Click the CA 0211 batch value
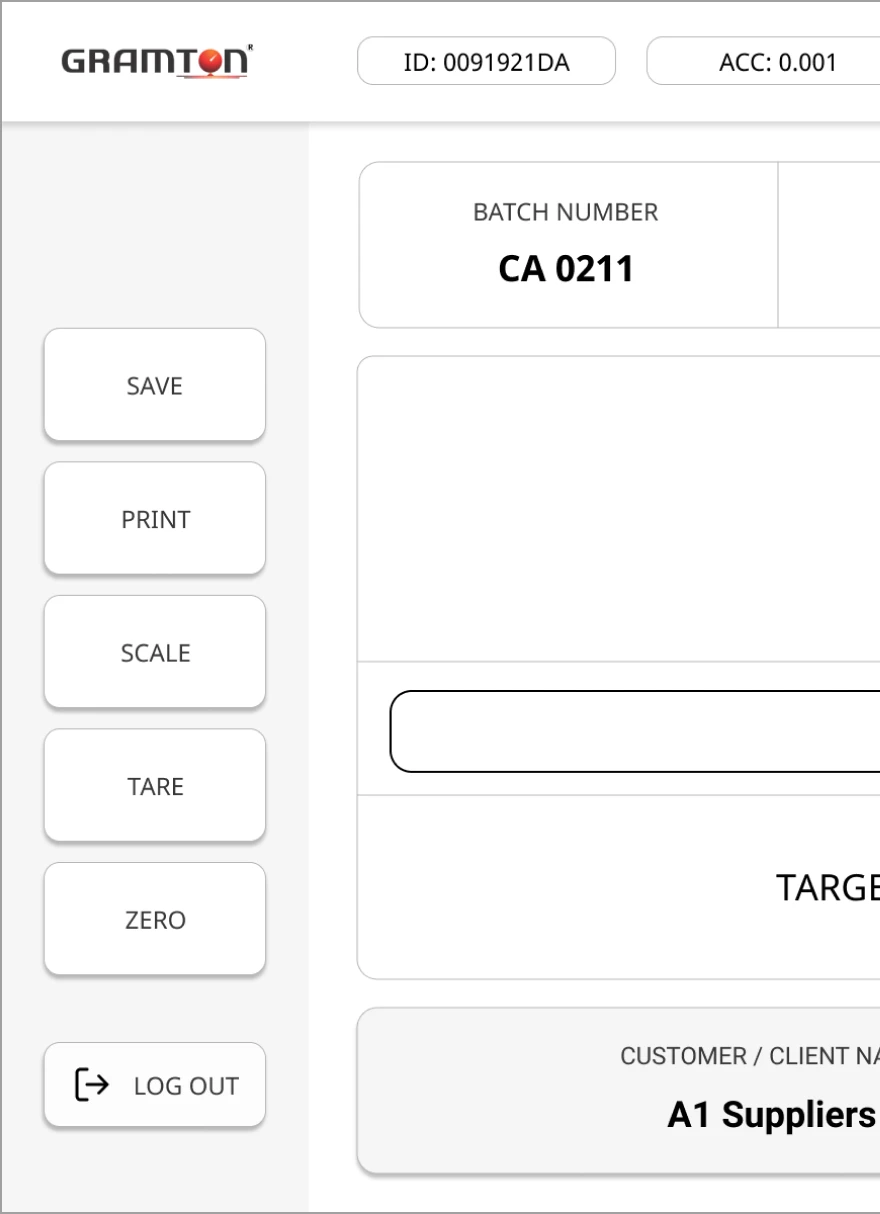 pyautogui.click(x=566, y=269)
